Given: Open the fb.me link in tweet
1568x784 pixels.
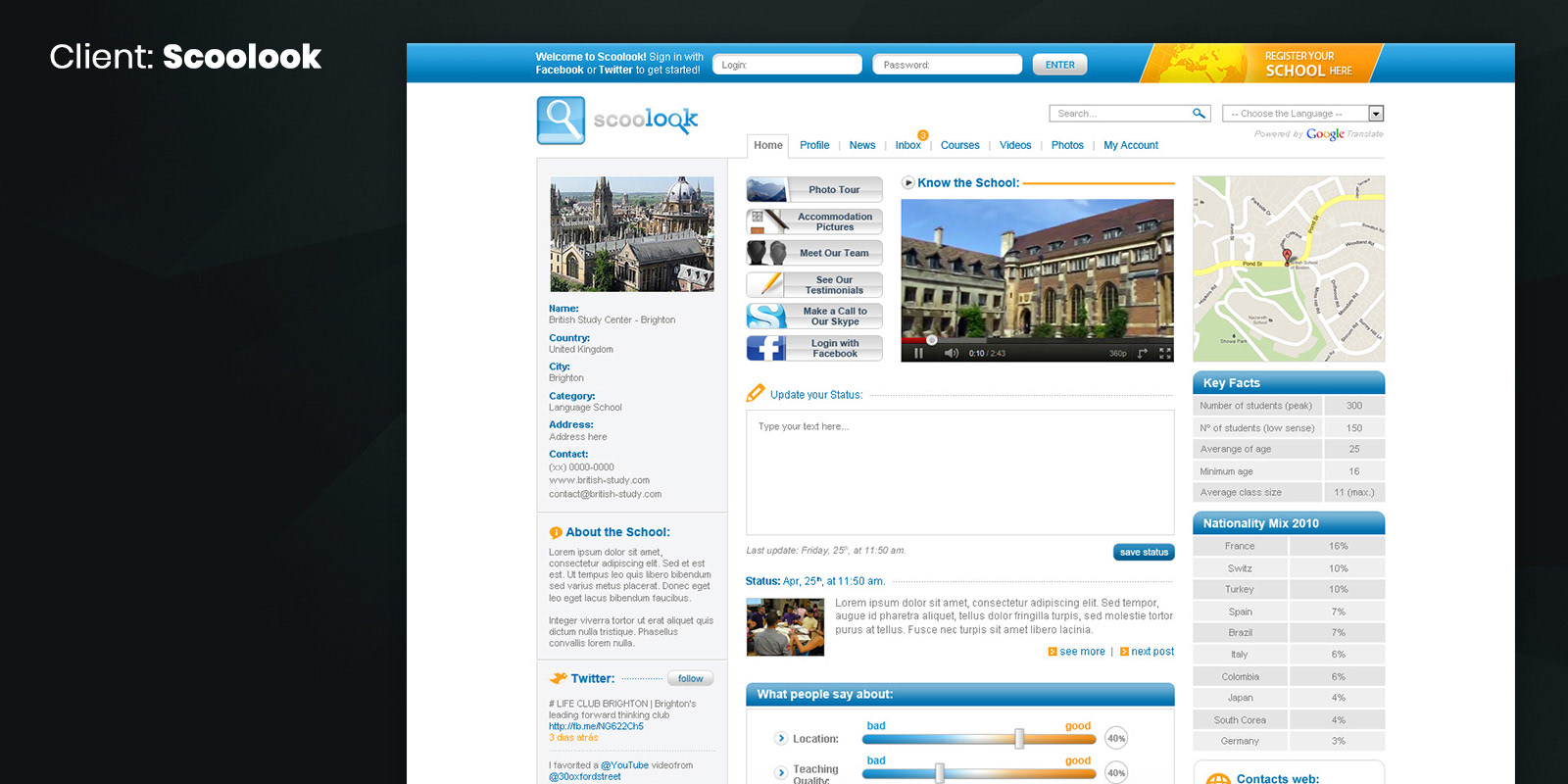Looking at the screenshot, I should 596,726.
